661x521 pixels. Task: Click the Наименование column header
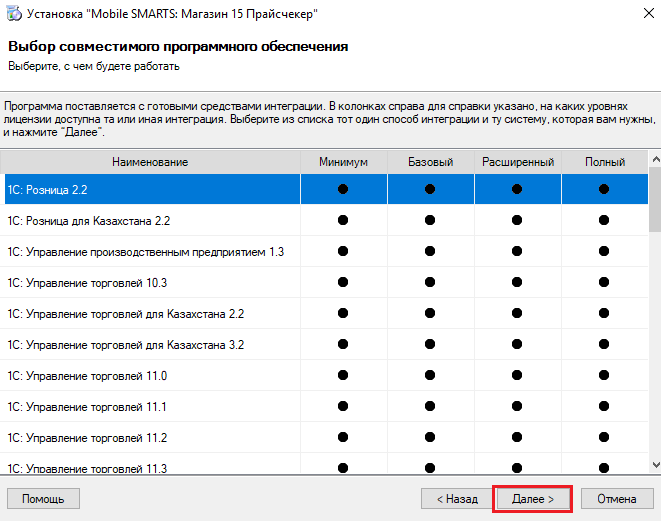(150, 162)
